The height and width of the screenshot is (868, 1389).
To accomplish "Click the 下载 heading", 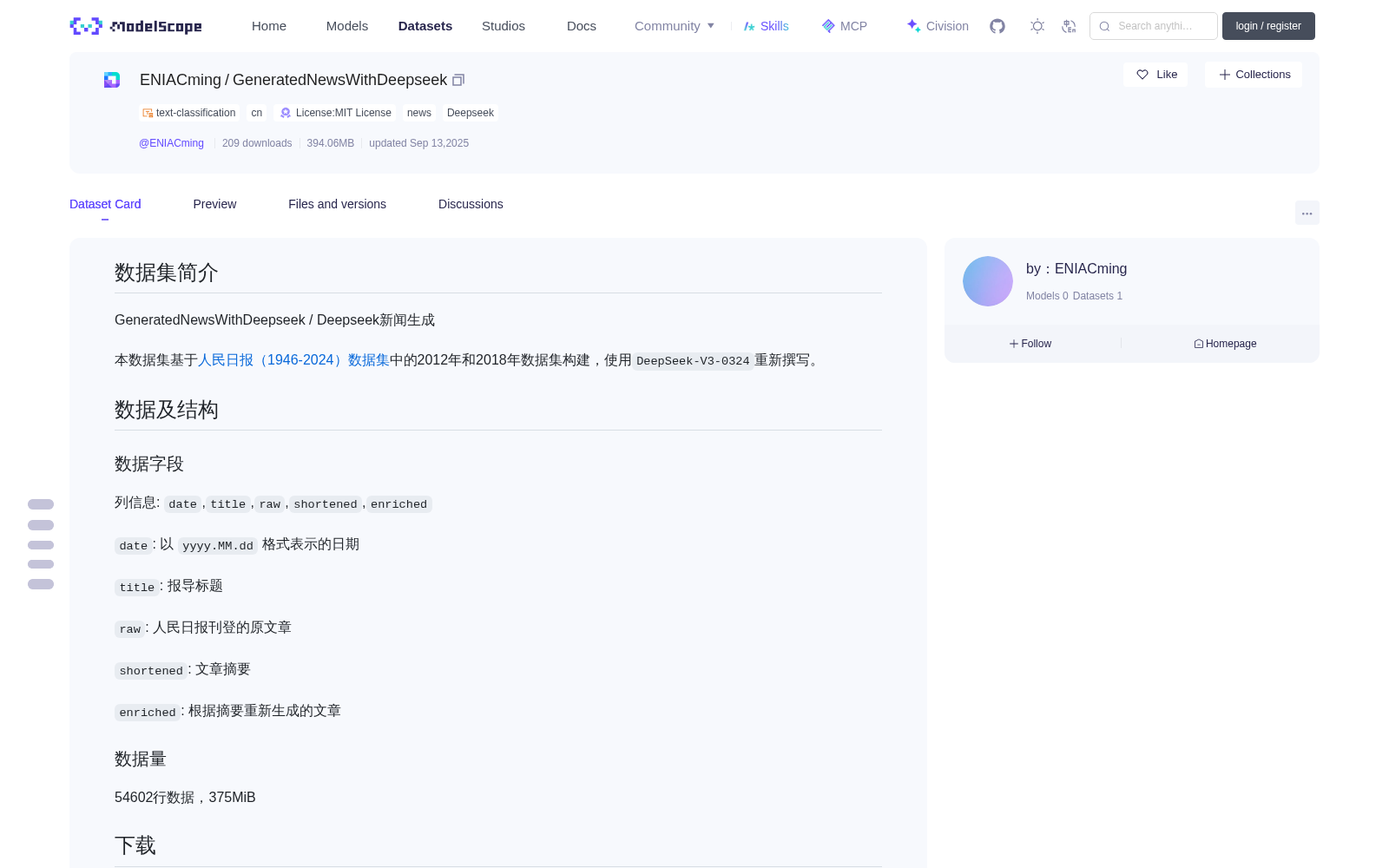I will pos(135,845).
